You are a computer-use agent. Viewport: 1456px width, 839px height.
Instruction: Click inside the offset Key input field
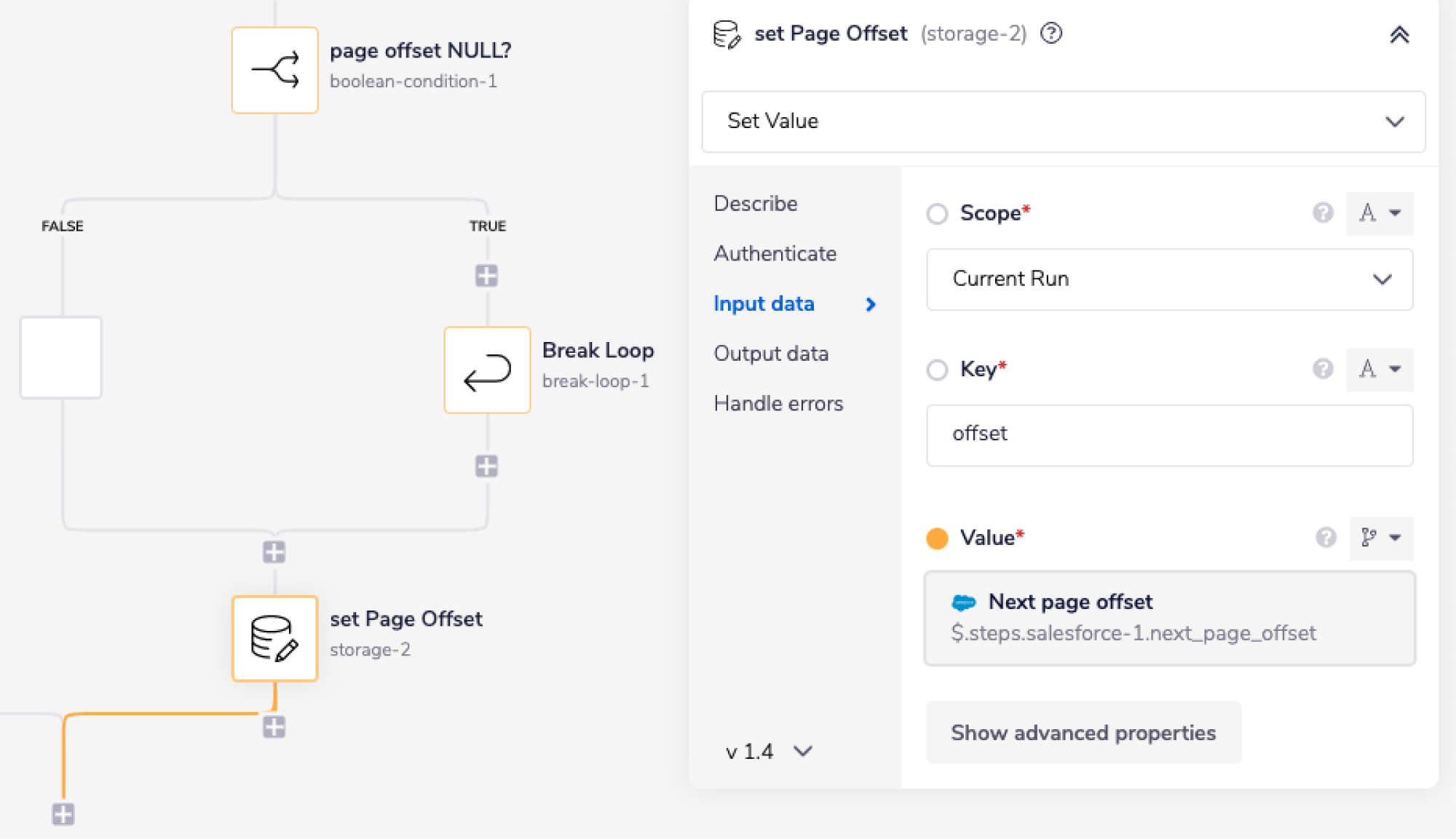pos(1168,434)
